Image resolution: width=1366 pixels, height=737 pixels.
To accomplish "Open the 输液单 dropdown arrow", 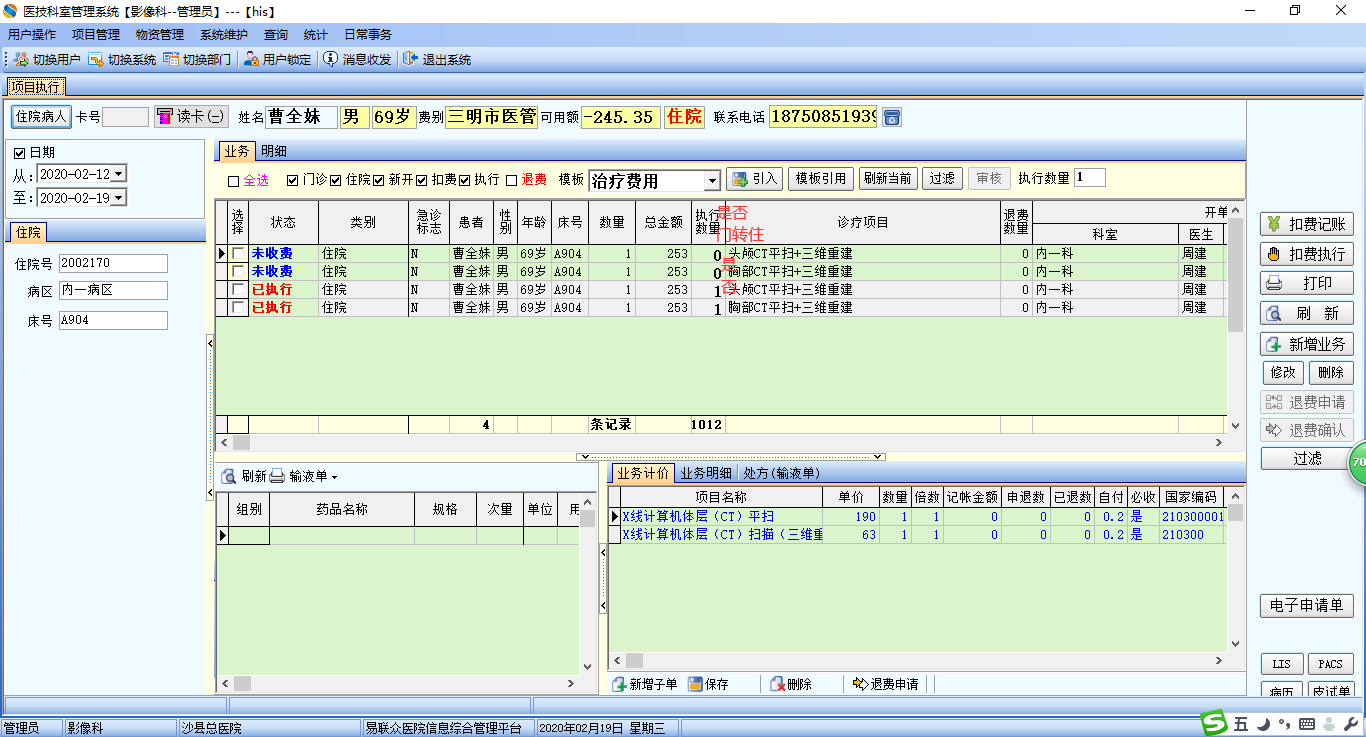I will [x=335, y=478].
